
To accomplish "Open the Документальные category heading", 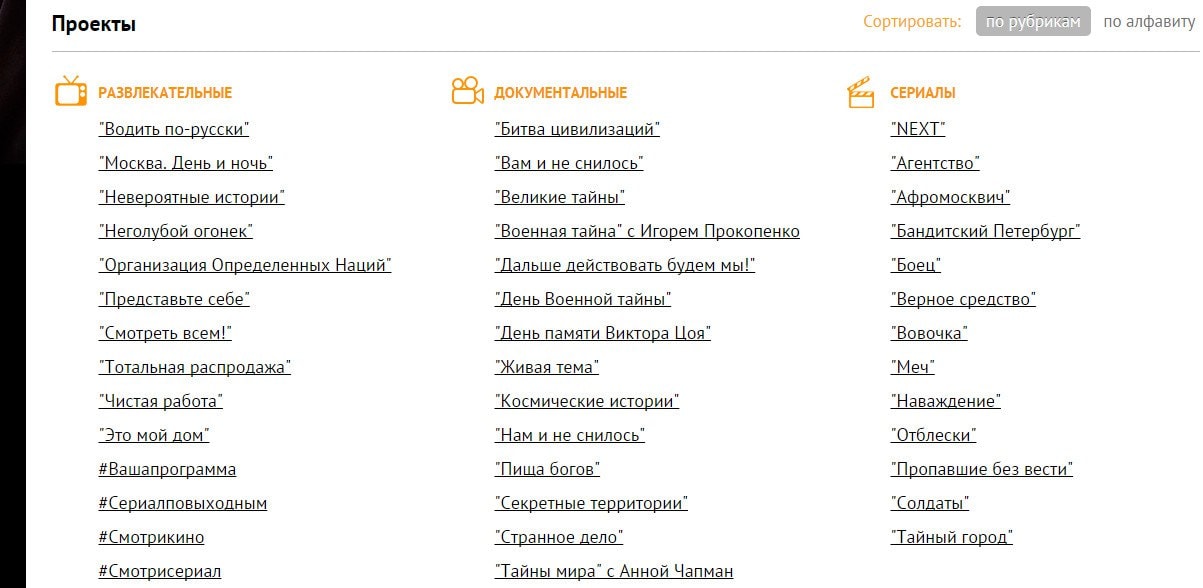I will 560,93.
